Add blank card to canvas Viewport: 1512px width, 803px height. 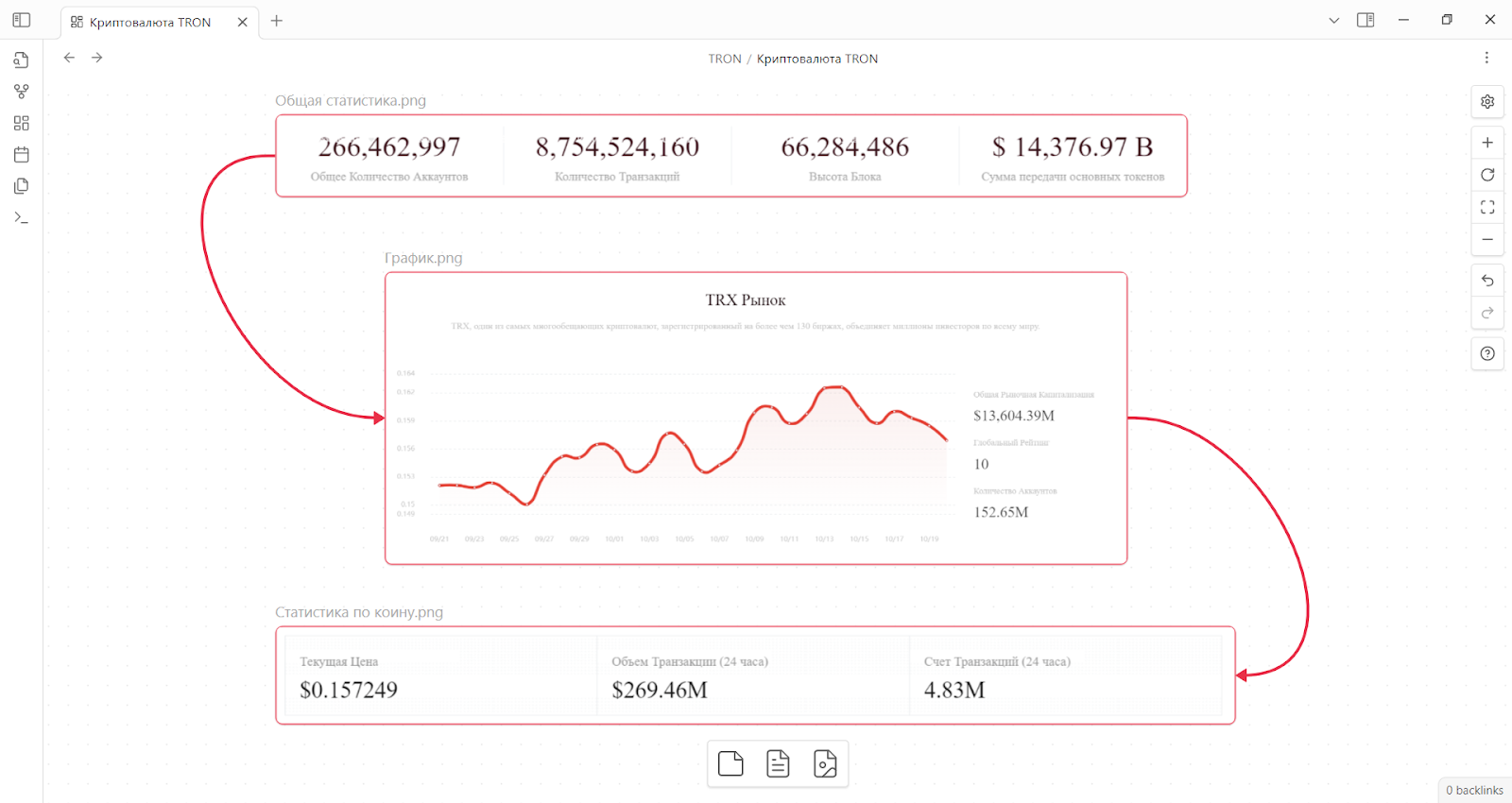(x=730, y=763)
